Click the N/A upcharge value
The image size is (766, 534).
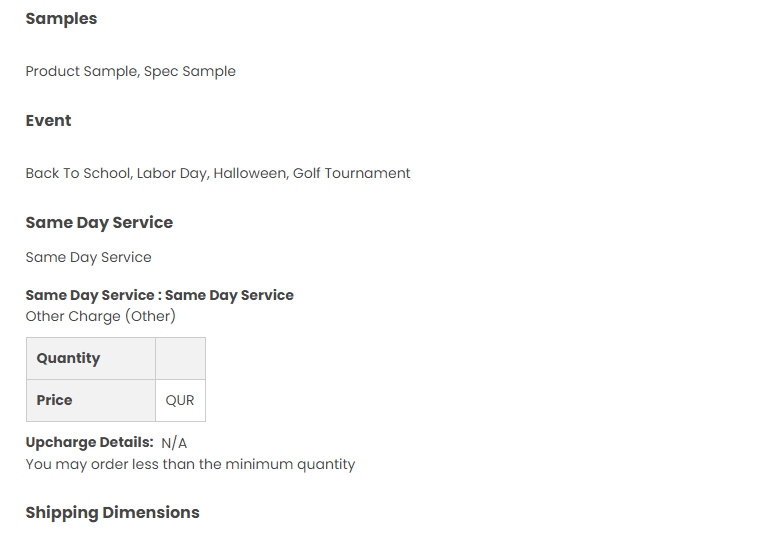174,443
